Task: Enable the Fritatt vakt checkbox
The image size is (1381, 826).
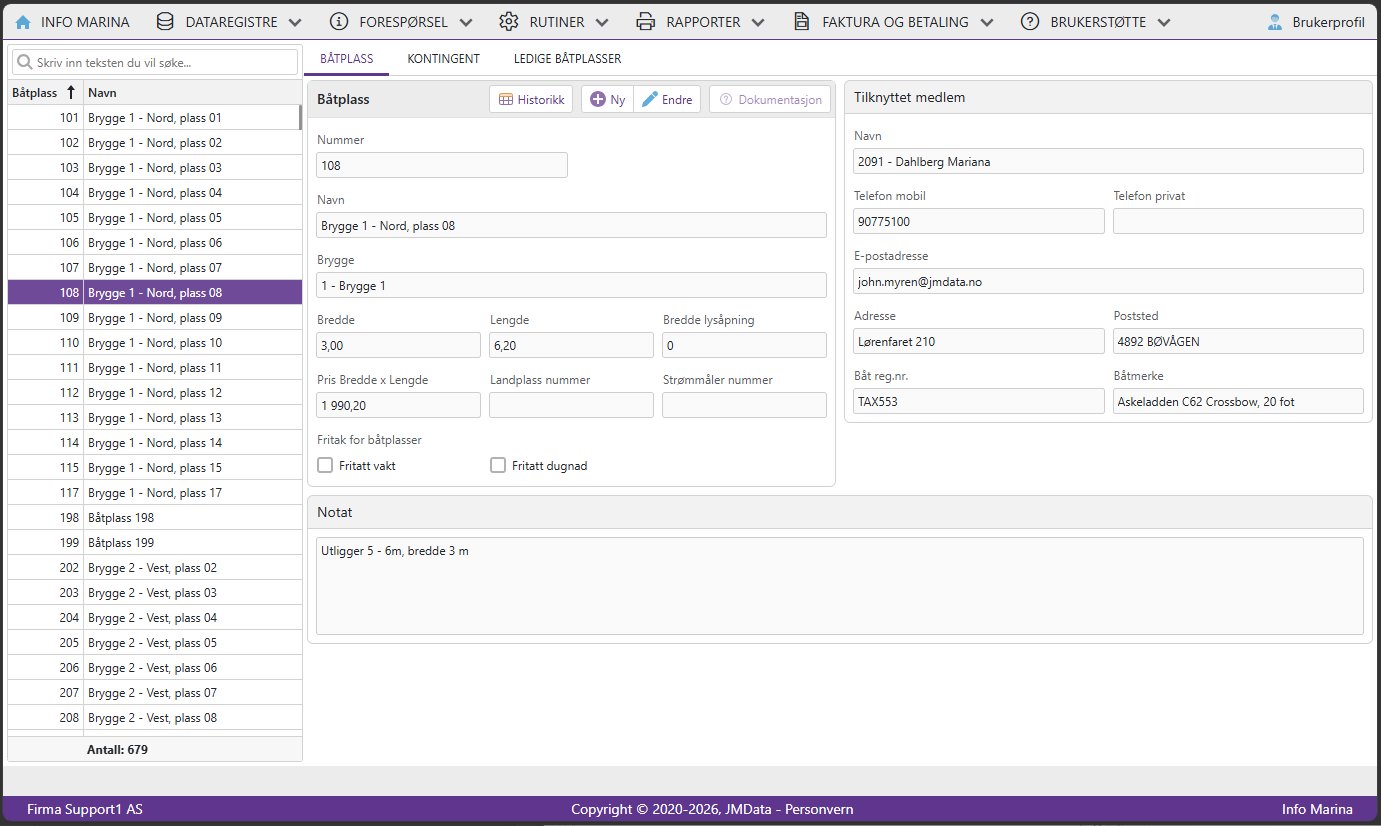Action: click(325, 465)
